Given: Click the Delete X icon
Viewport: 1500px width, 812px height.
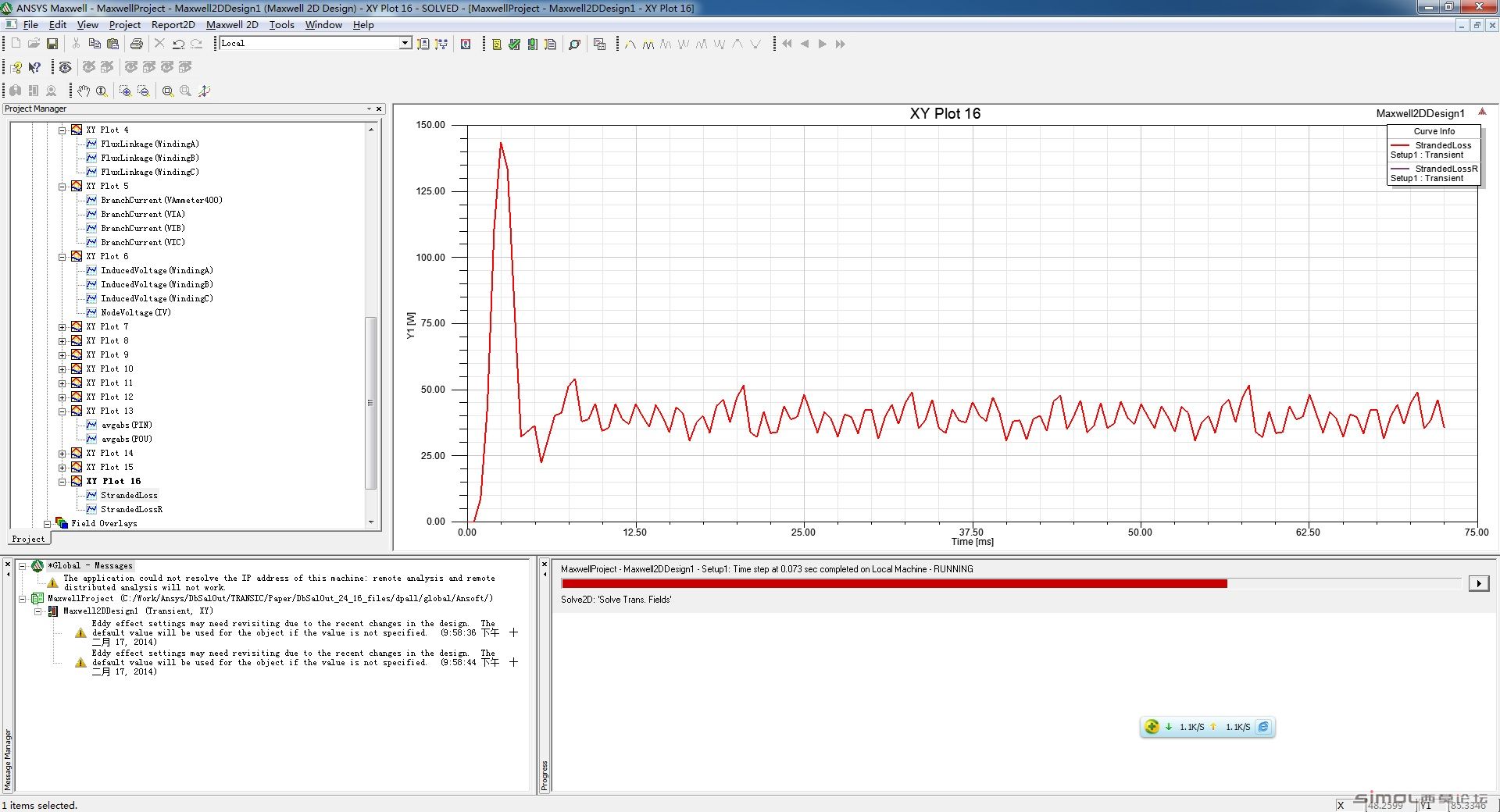Looking at the screenshot, I should [159, 44].
